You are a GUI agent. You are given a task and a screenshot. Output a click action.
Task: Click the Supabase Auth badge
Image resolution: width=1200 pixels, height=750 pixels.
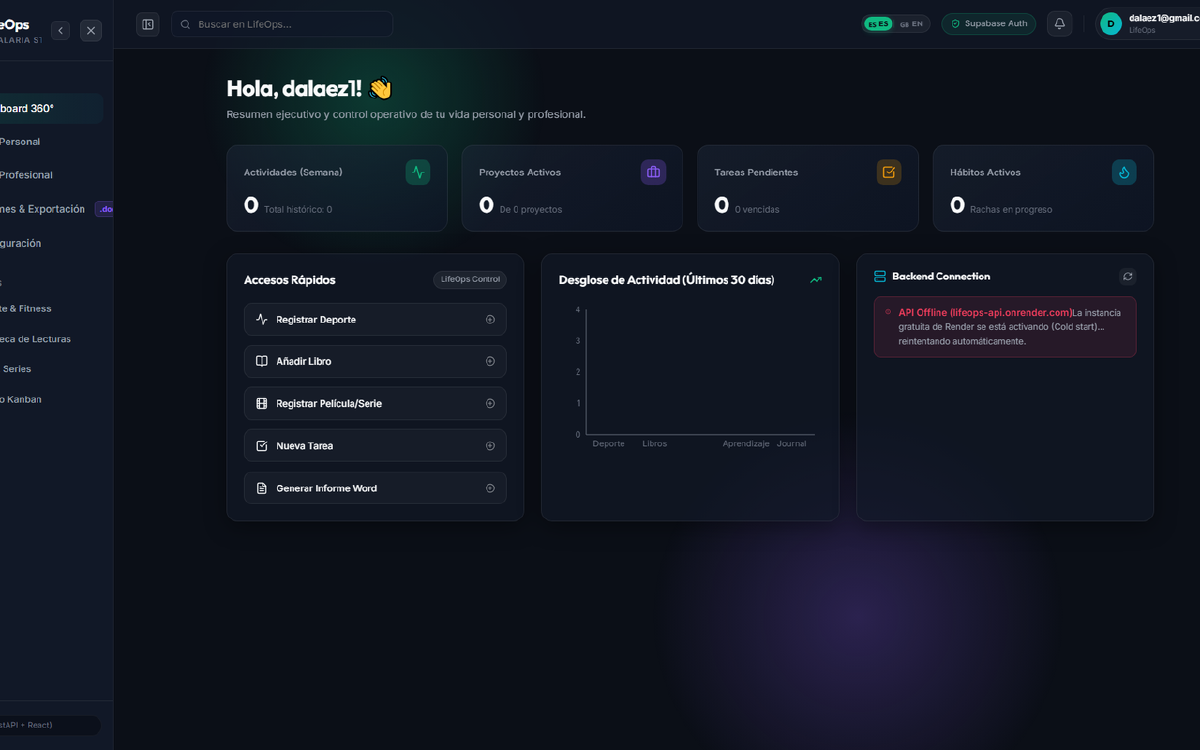988,24
